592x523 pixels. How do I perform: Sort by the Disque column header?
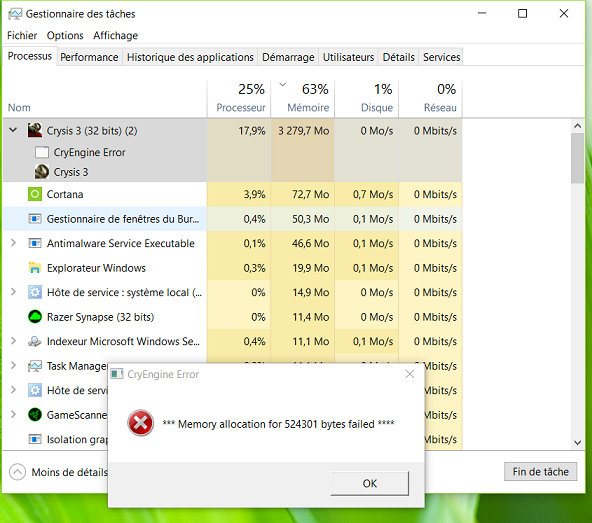coord(367,99)
